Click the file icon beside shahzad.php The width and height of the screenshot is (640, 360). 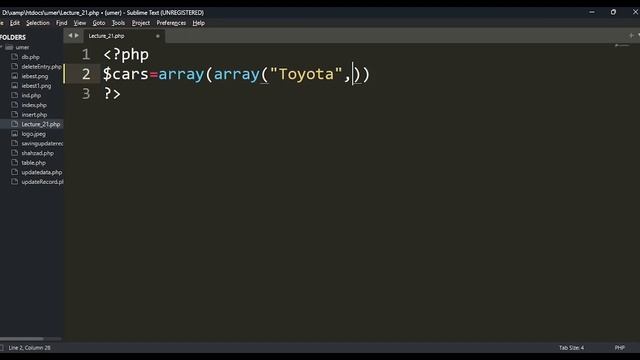point(15,153)
